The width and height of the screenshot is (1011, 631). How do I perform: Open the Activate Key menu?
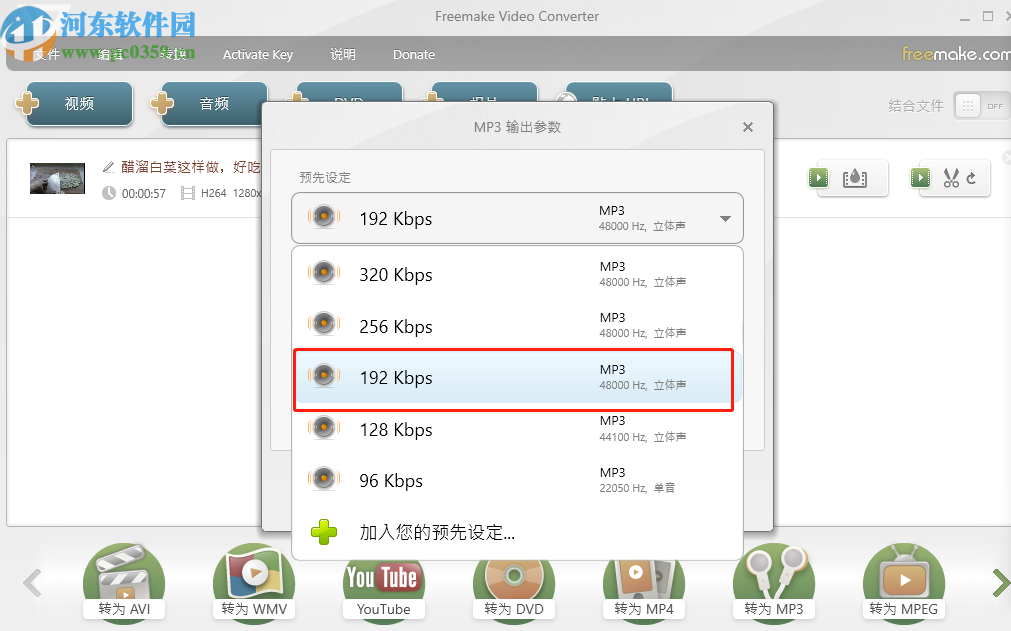coord(257,55)
